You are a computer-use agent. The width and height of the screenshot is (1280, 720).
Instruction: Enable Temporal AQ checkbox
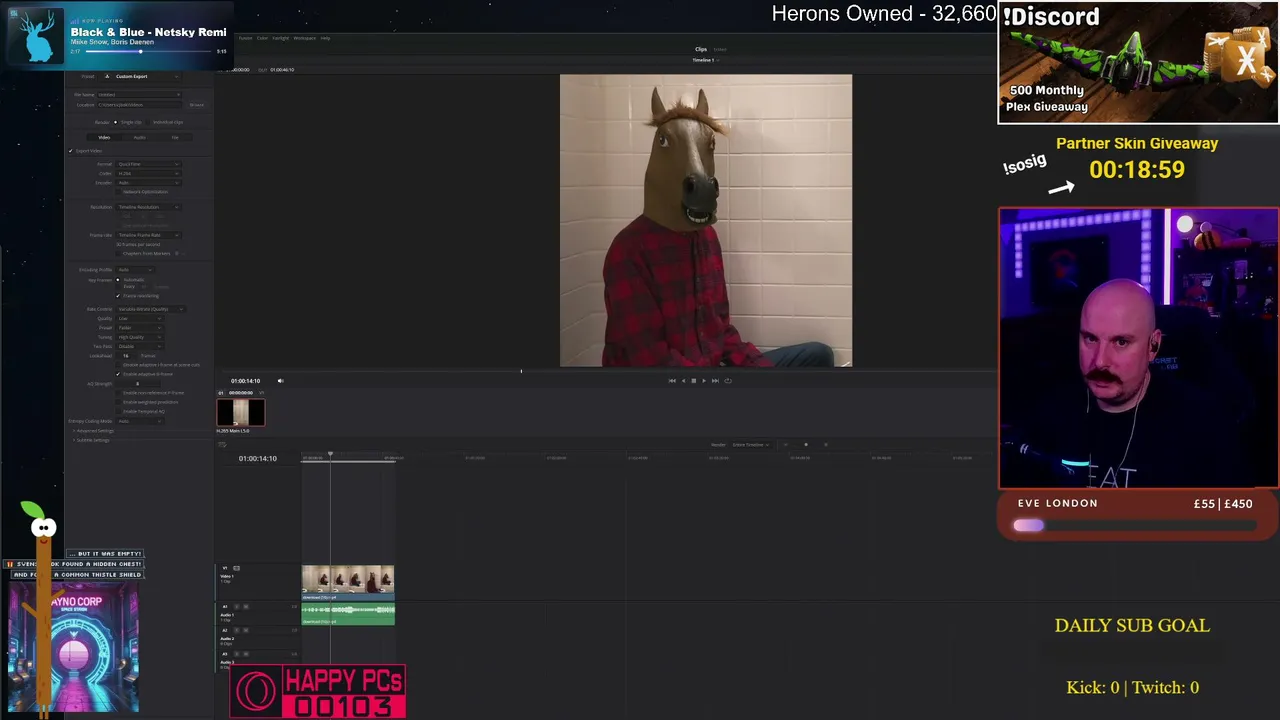(x=118, y=411)
